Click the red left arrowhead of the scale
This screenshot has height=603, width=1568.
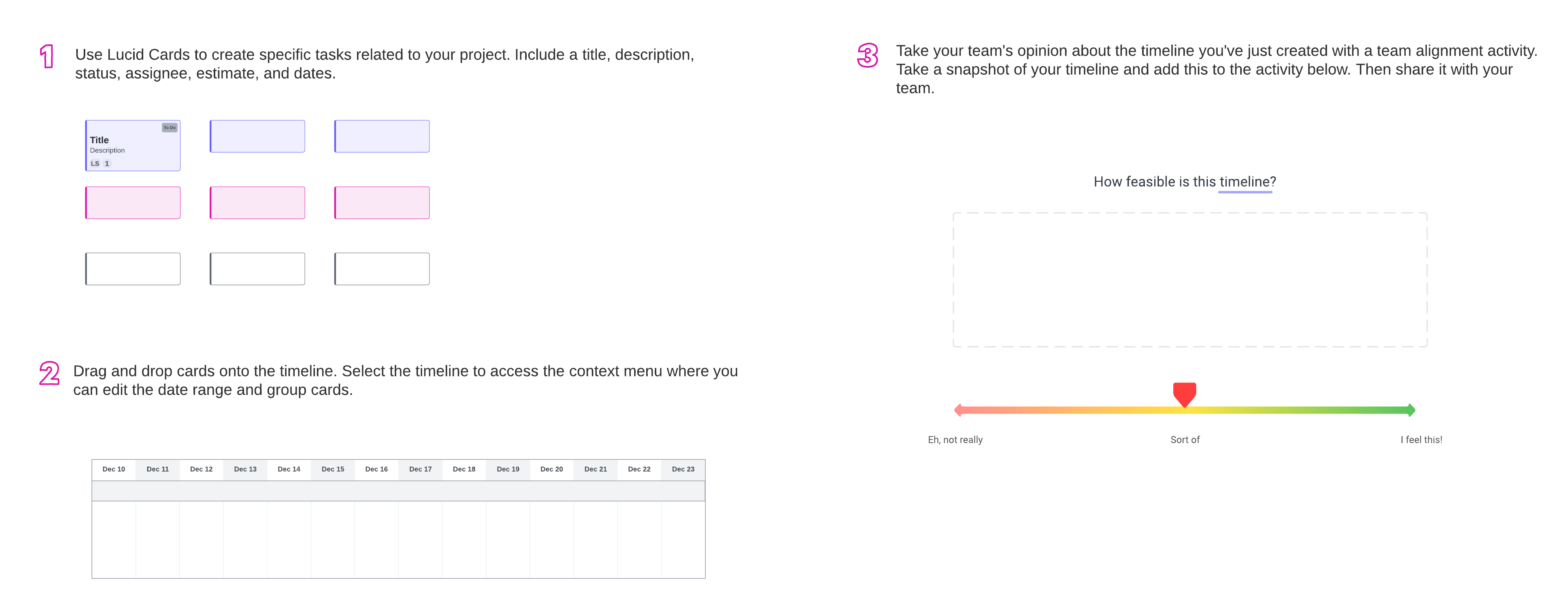point(958,410)
